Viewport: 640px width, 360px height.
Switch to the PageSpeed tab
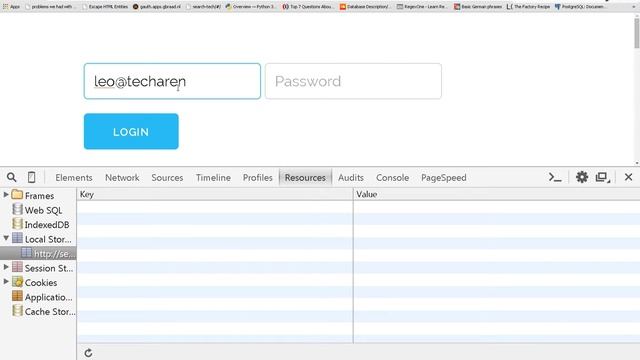pos(444,178)
